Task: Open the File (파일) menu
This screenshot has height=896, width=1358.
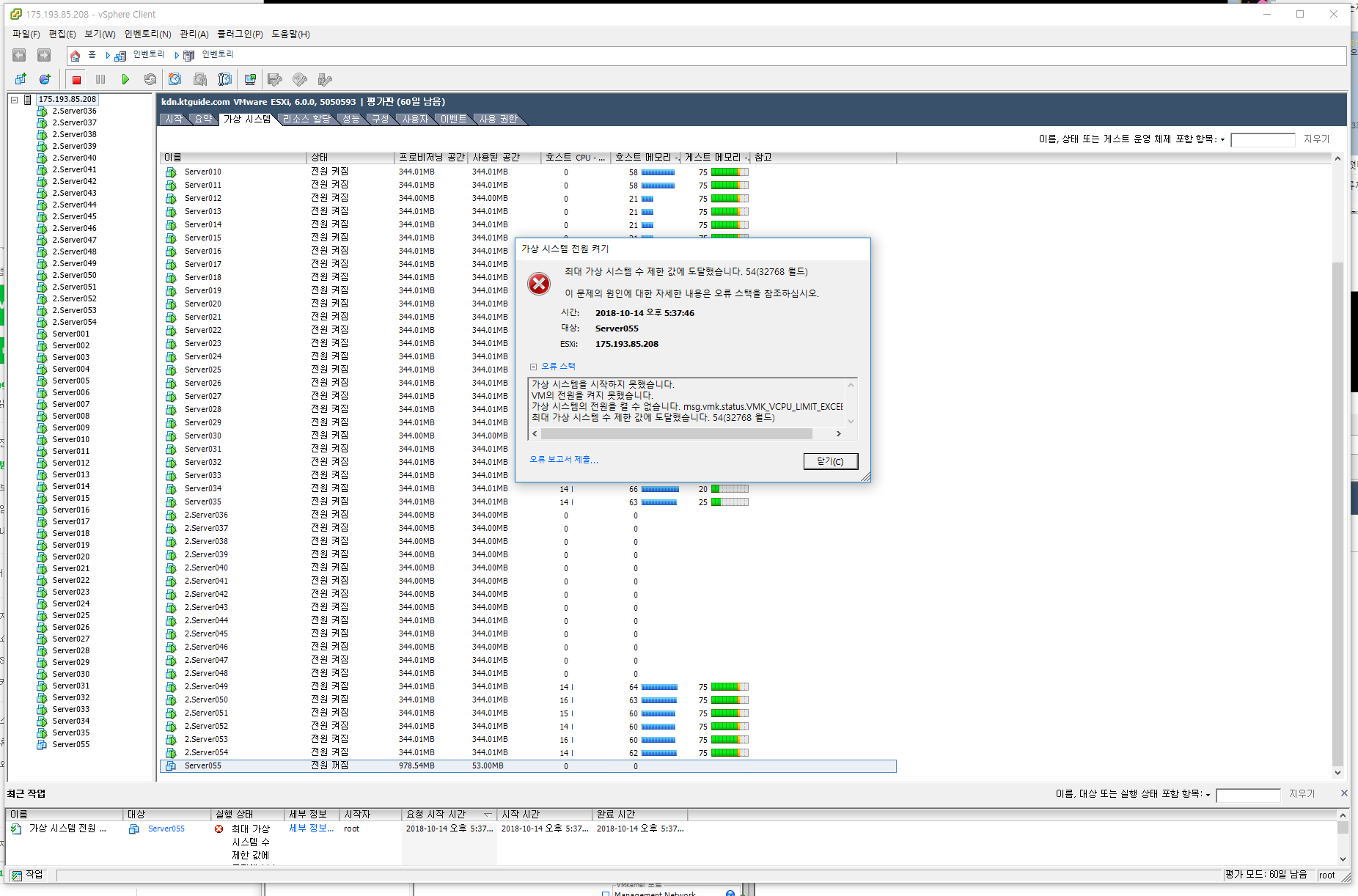Action: [x=26, y=34]
